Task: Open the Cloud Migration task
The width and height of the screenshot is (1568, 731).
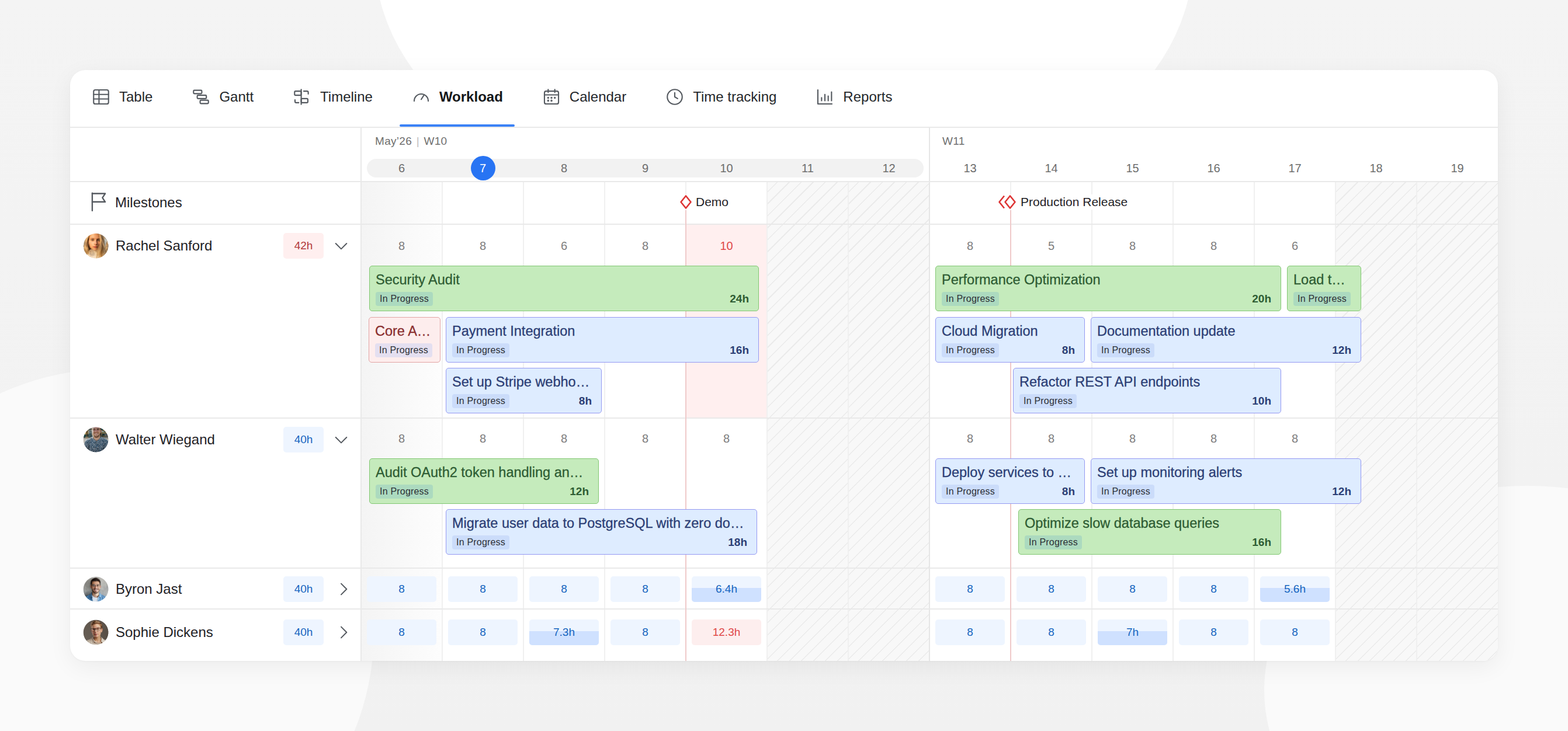Action: click(1010, 340)
